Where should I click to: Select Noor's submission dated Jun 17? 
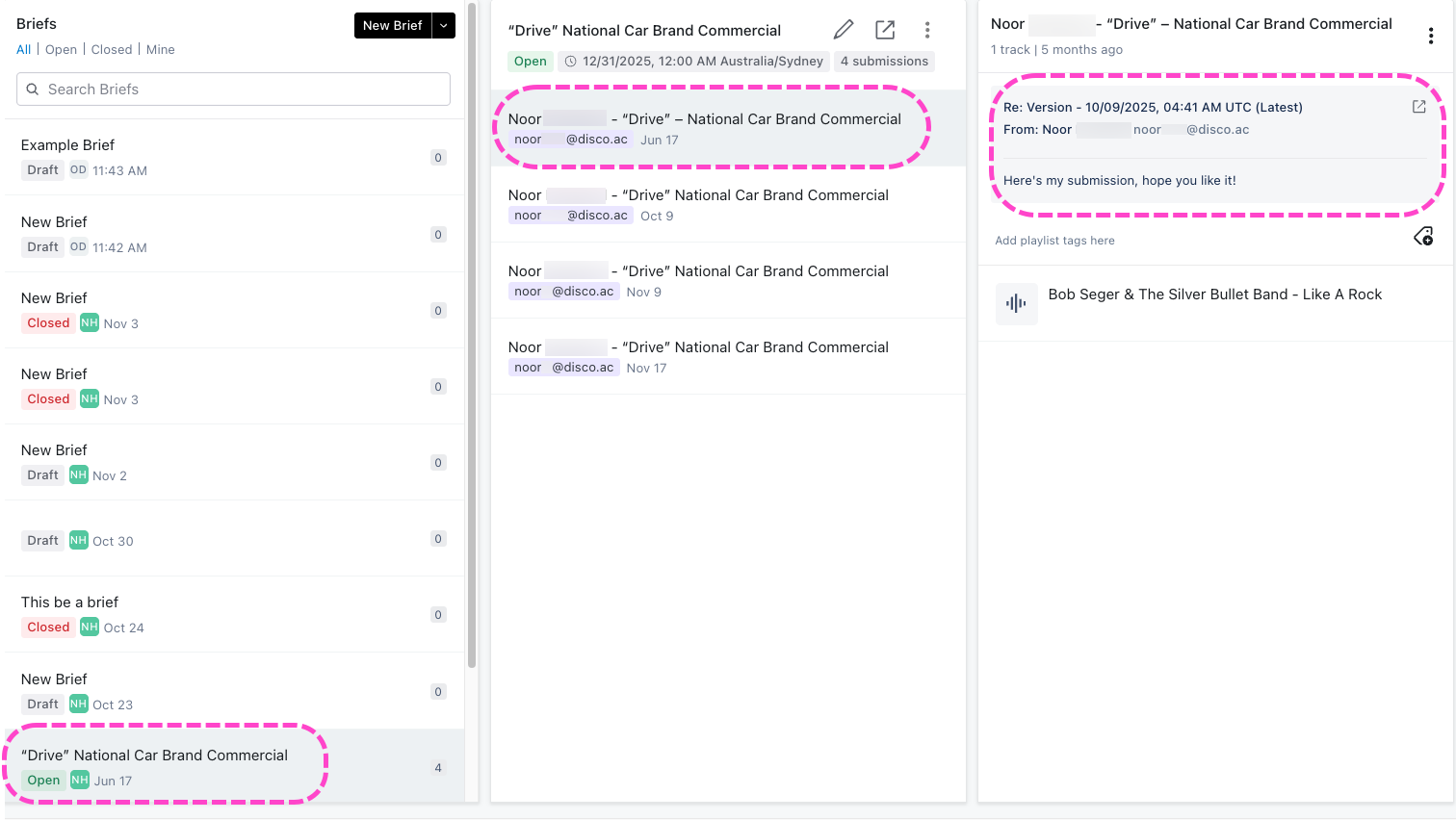[x=728, y=128]
